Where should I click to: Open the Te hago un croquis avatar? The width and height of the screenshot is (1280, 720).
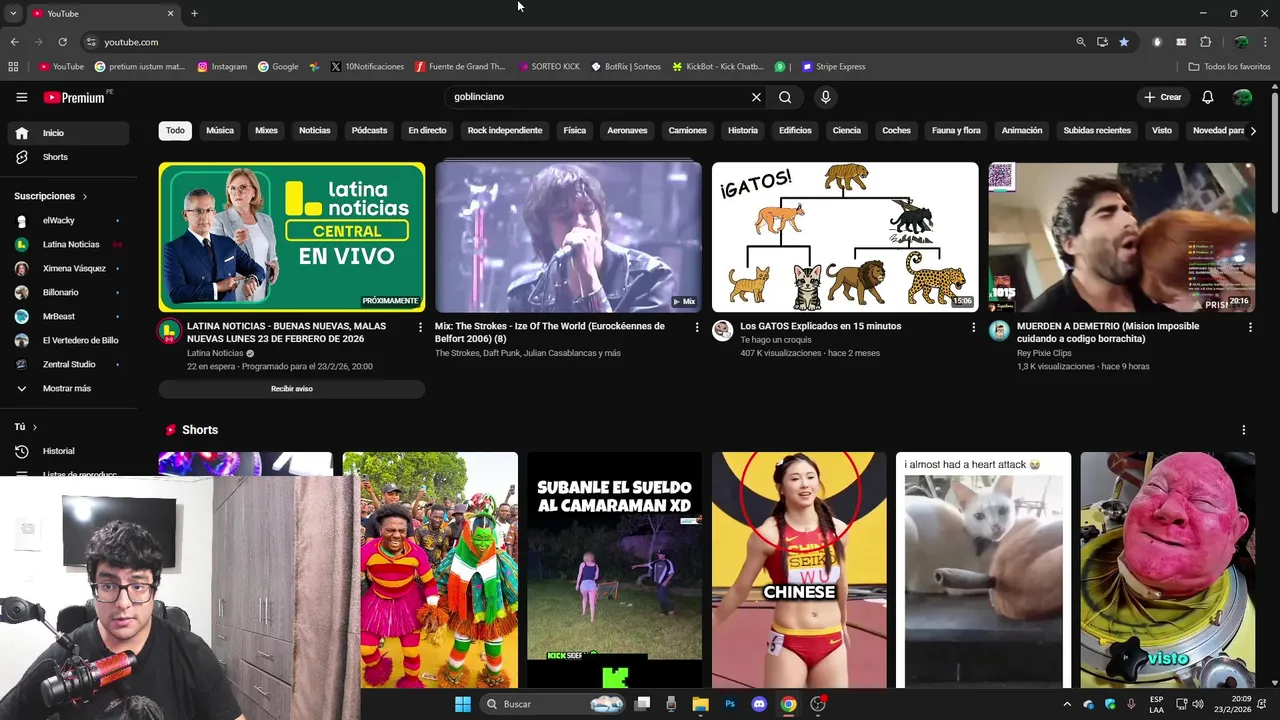[x=722, y=331]
